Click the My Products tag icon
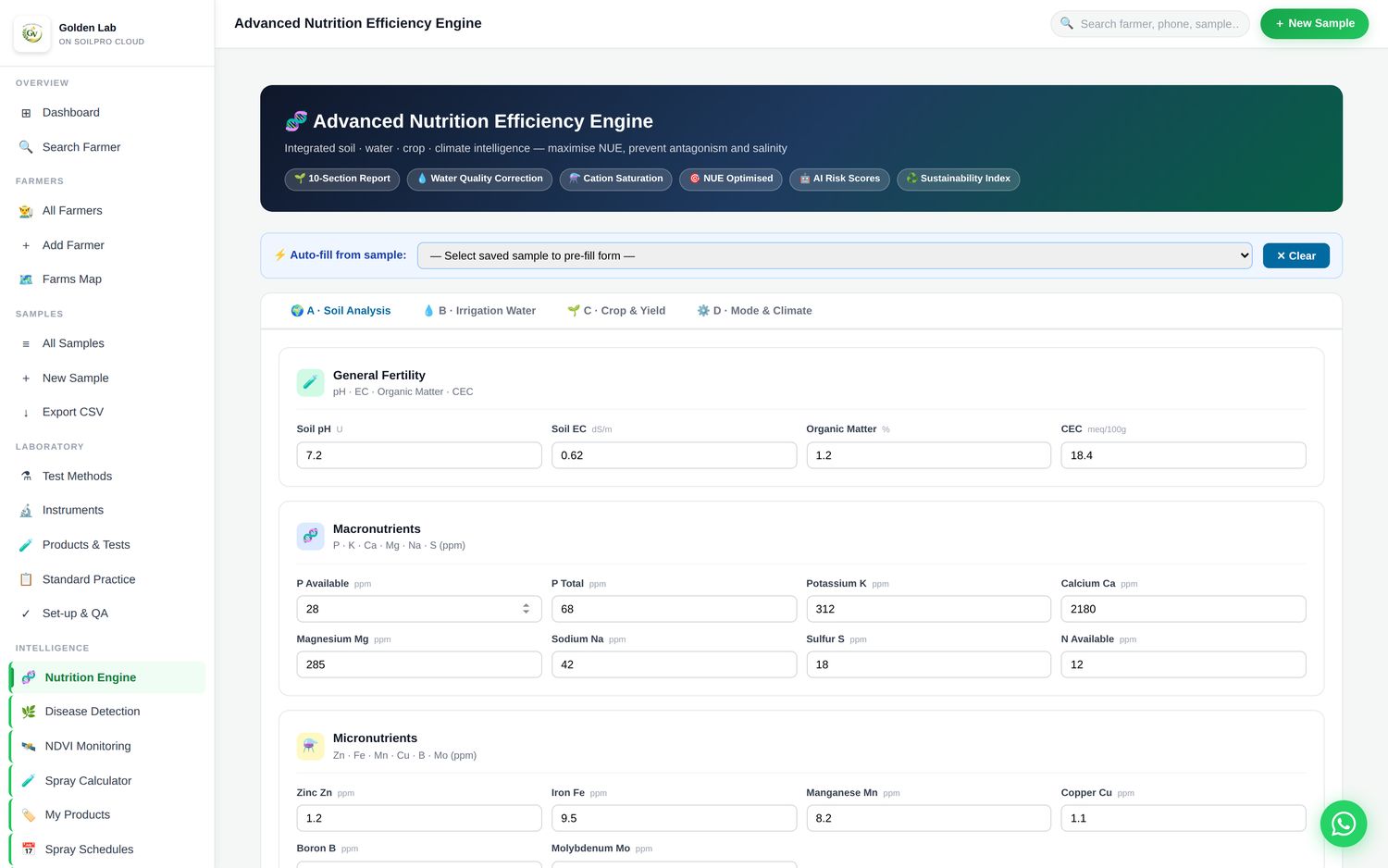The image size is (1388, 868). tap(29, 815)
